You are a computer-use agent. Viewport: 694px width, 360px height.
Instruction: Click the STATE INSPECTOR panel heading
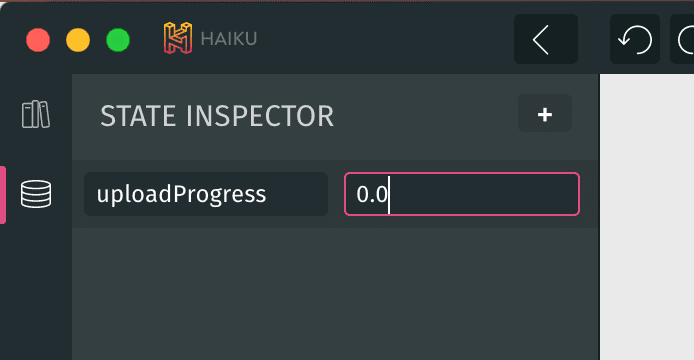point(217,116)
